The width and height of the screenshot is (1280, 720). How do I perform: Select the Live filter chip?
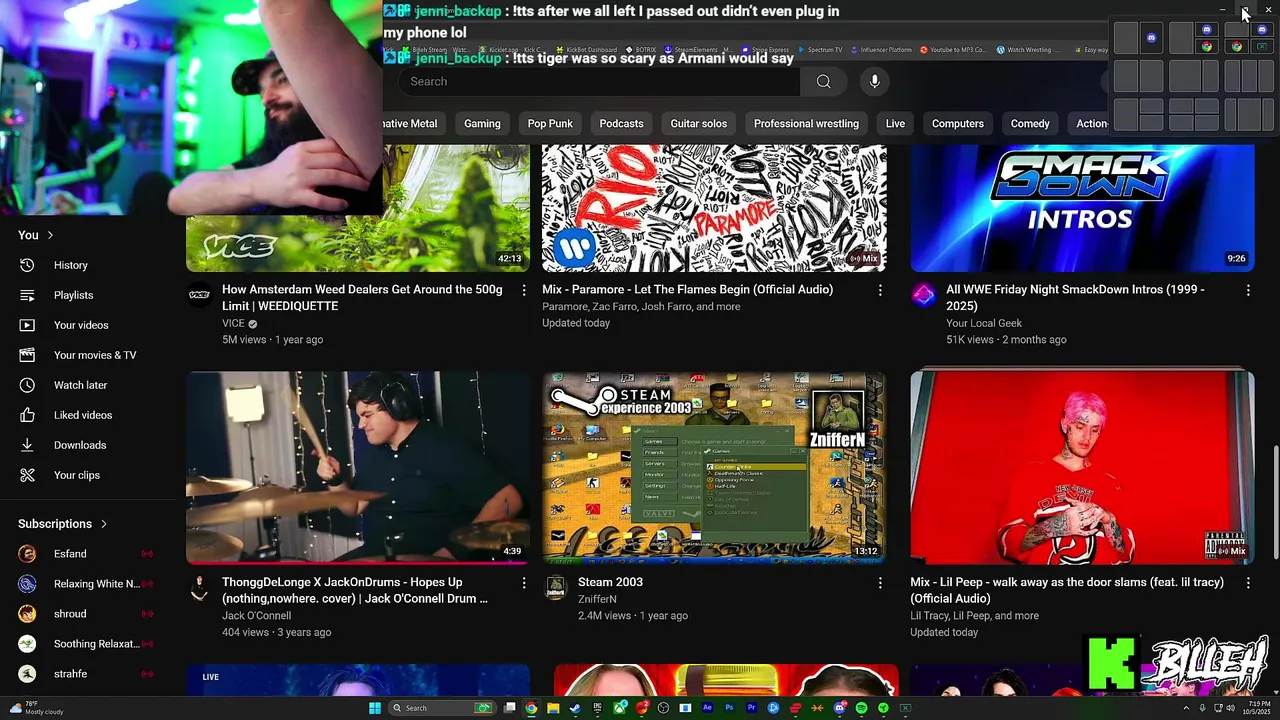point(895,123)
